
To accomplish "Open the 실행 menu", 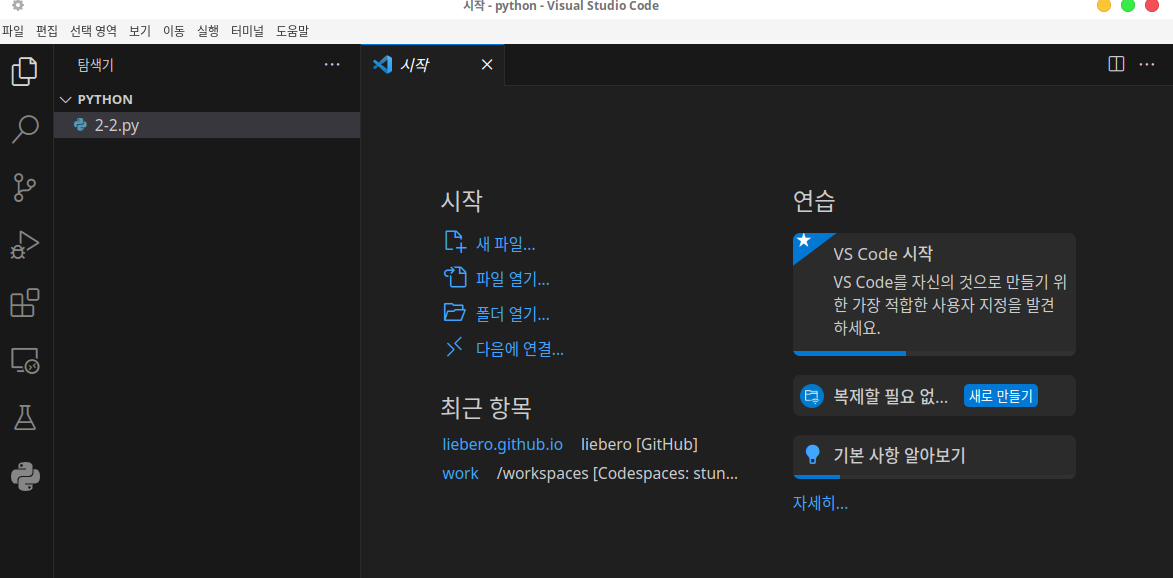I will [x=208, y=31].
